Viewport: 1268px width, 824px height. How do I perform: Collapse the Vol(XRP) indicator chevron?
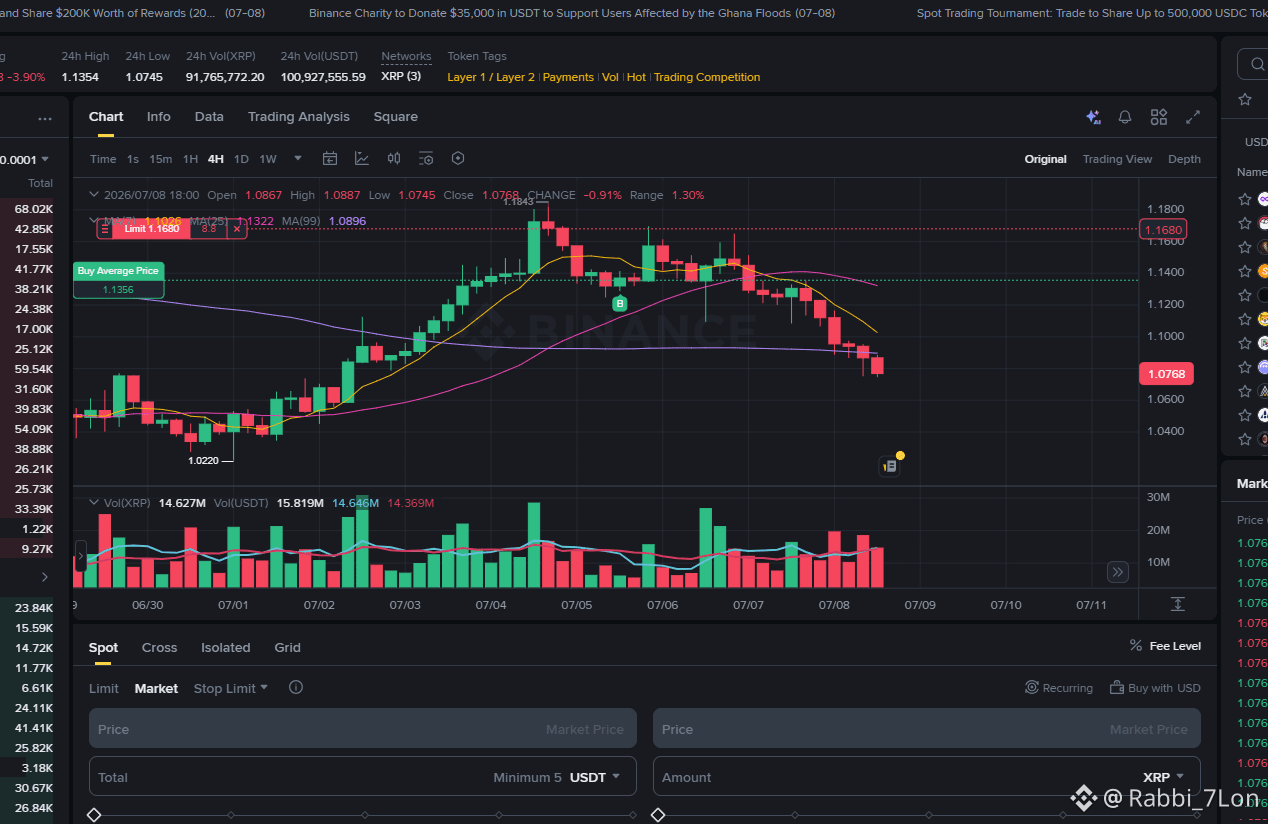(95, 503)
